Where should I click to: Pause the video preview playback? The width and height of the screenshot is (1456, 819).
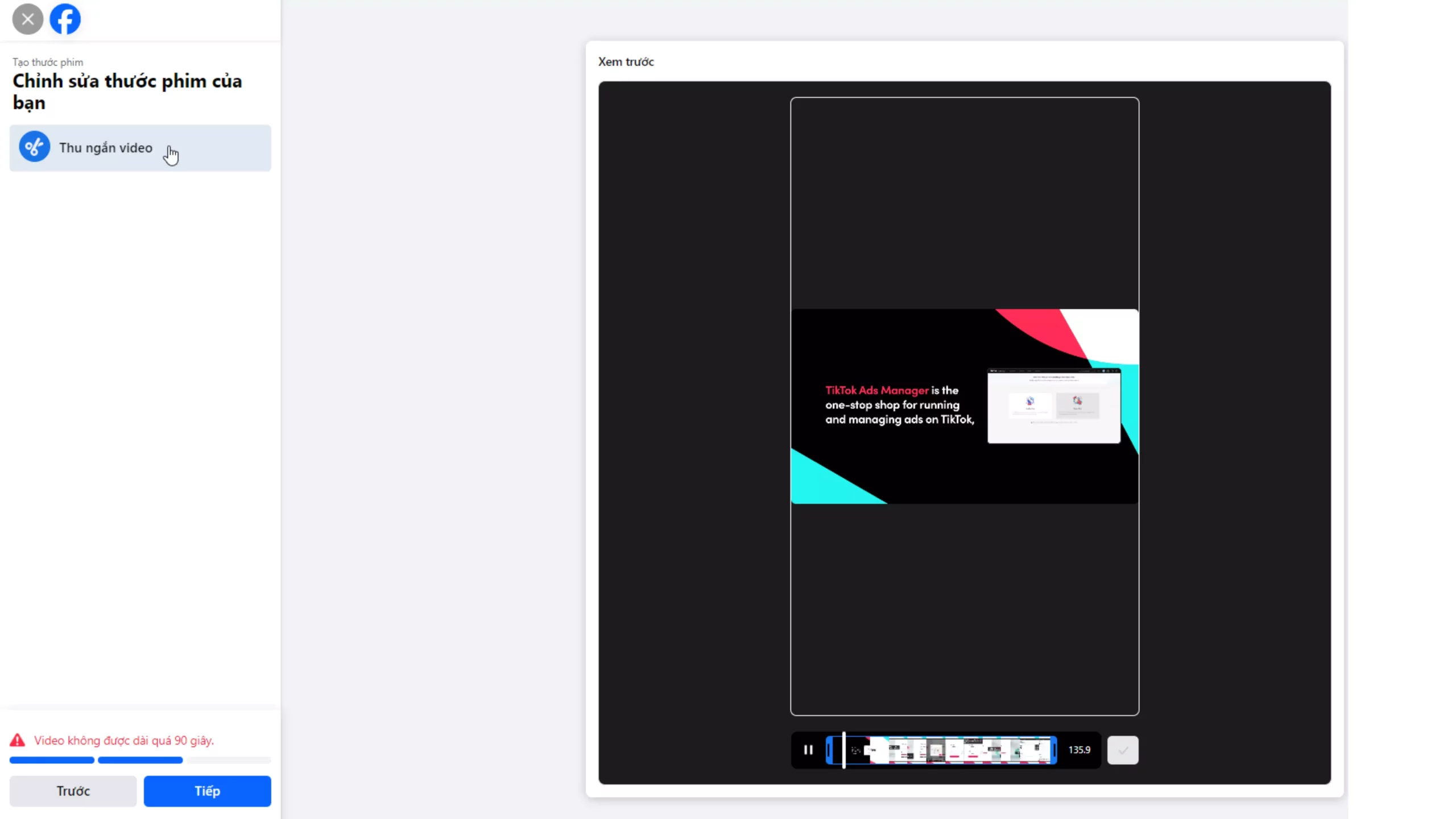point(808,750)
